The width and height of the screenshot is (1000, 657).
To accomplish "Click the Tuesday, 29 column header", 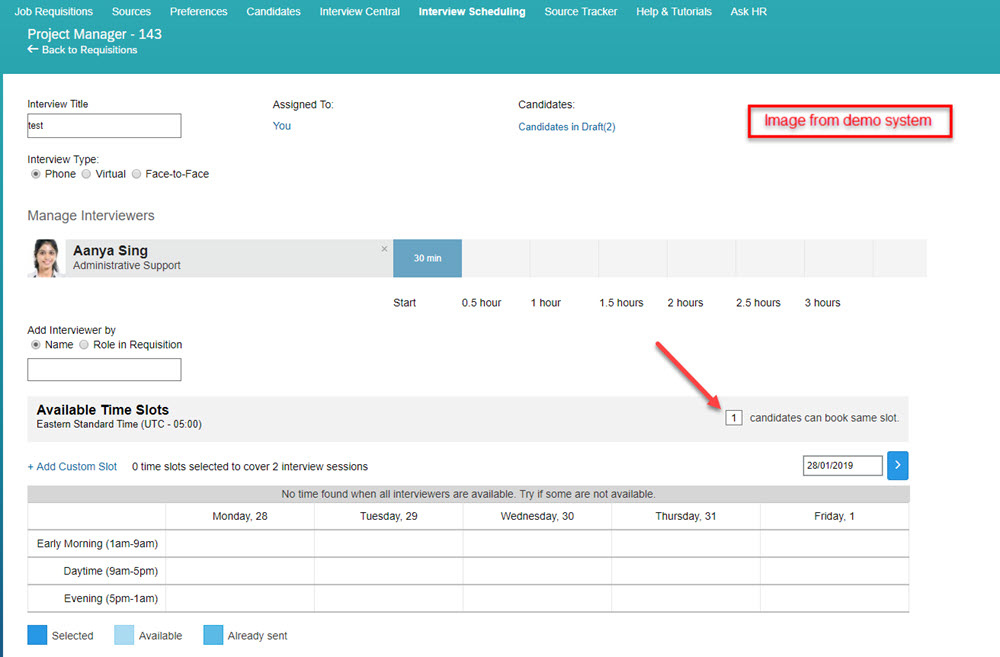I will click(x=388, y=516).
